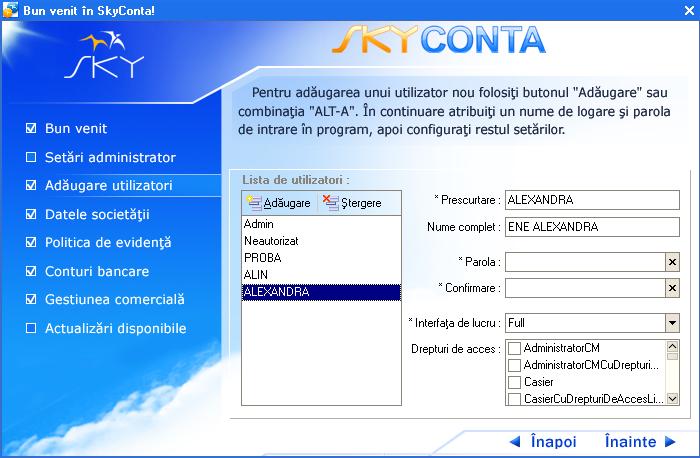Select ALIN in the user list
Image resolution: width=700 pixels, height=458 pixels.
click(321, 275)
